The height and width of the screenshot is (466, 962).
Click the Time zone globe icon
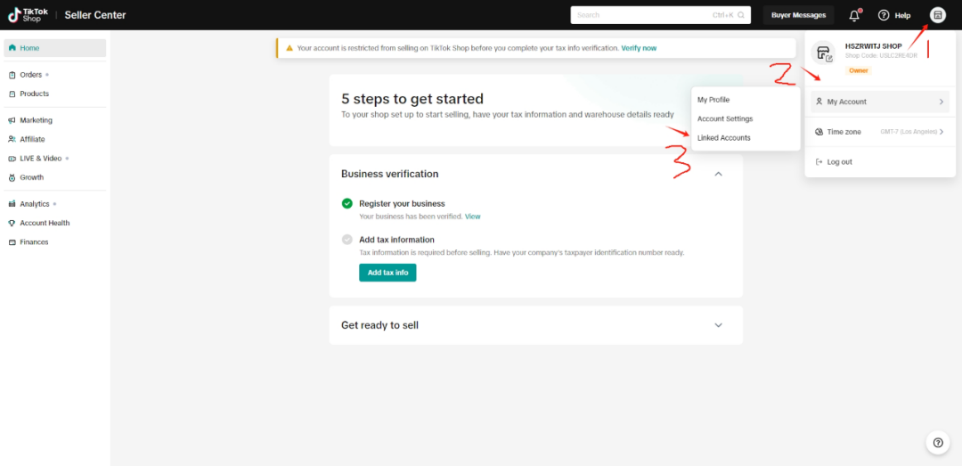pyautogui.click(x=819, y=132)
